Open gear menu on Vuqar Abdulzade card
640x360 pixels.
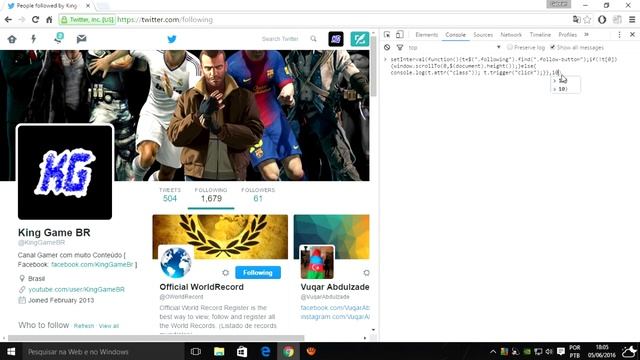tap(366, 273)
